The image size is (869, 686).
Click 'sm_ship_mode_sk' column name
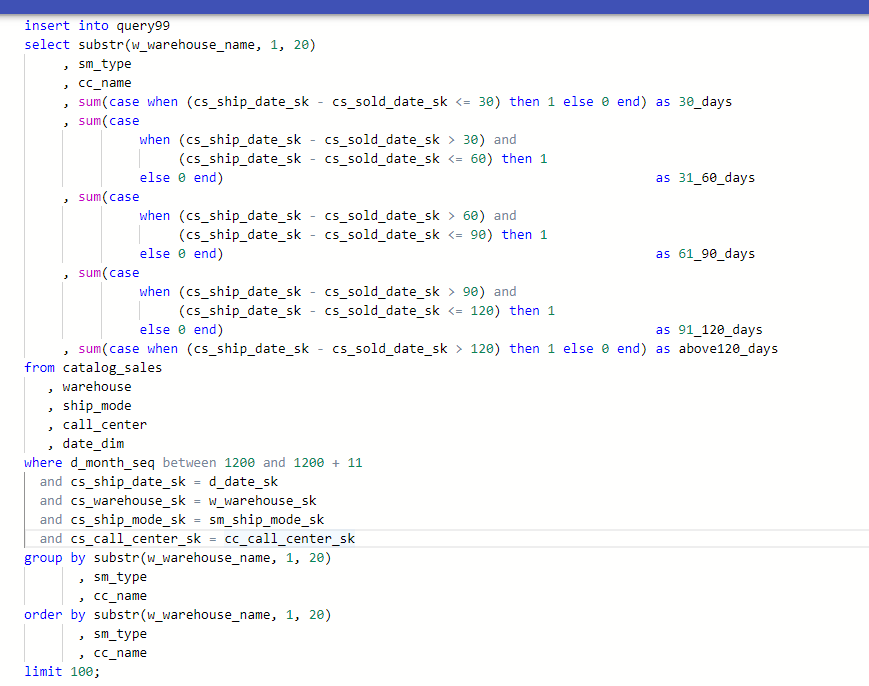click(266, 520)
